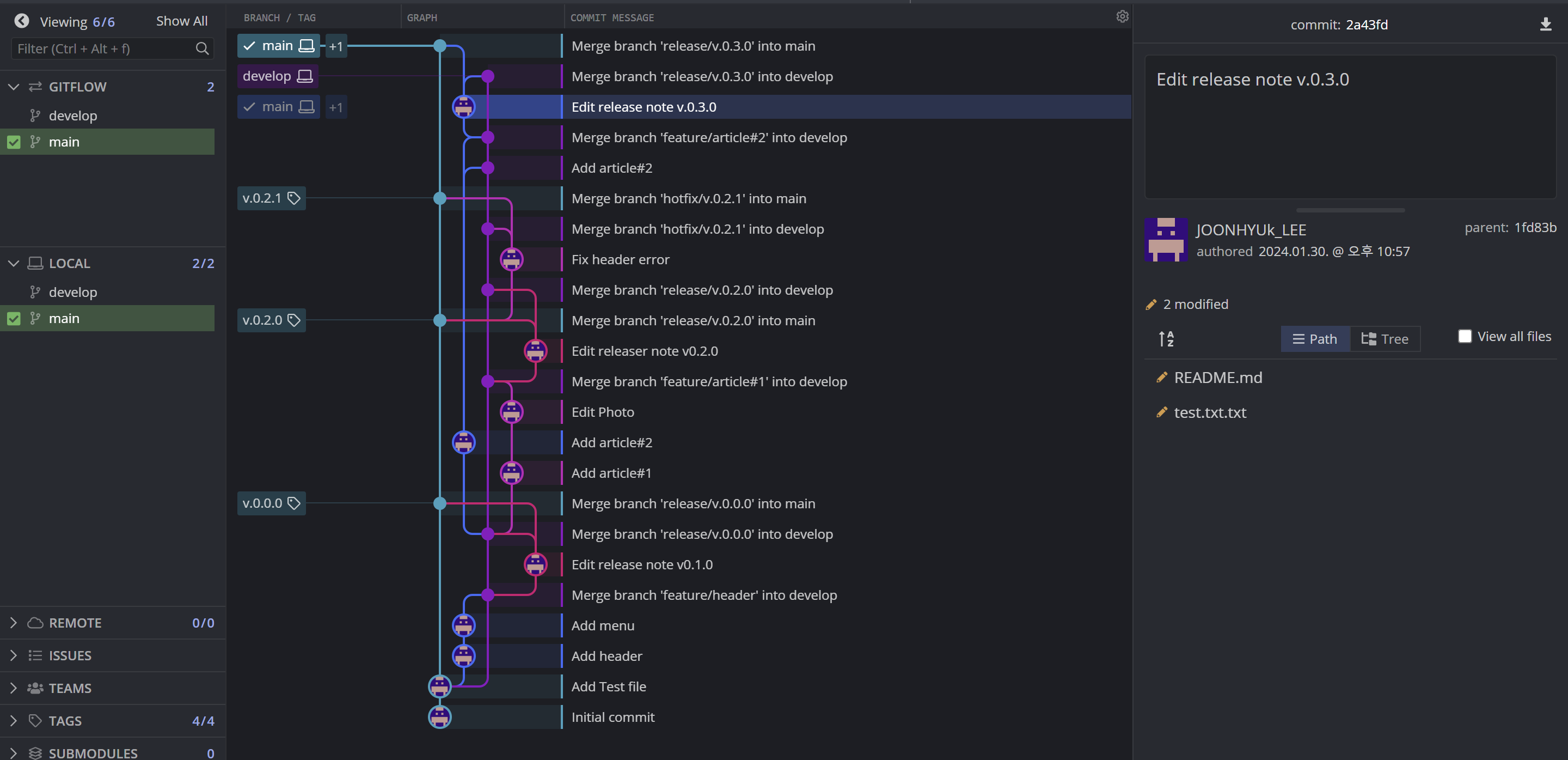Select the Fix header error commit node
Screen dimensions: 1568x760
(x=511, y=259)
